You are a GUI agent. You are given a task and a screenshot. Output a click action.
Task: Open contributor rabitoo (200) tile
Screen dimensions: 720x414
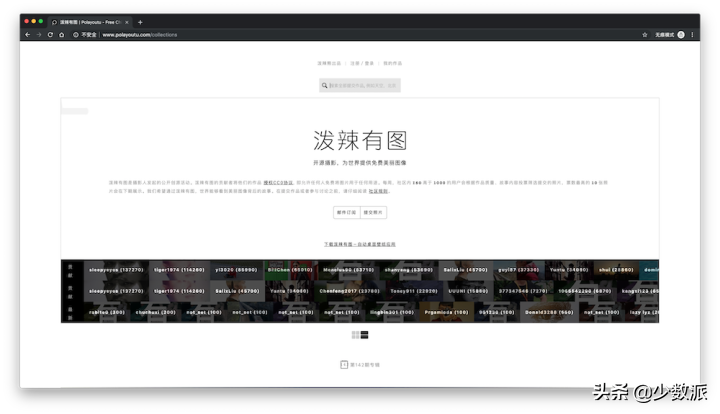point(107,312)
